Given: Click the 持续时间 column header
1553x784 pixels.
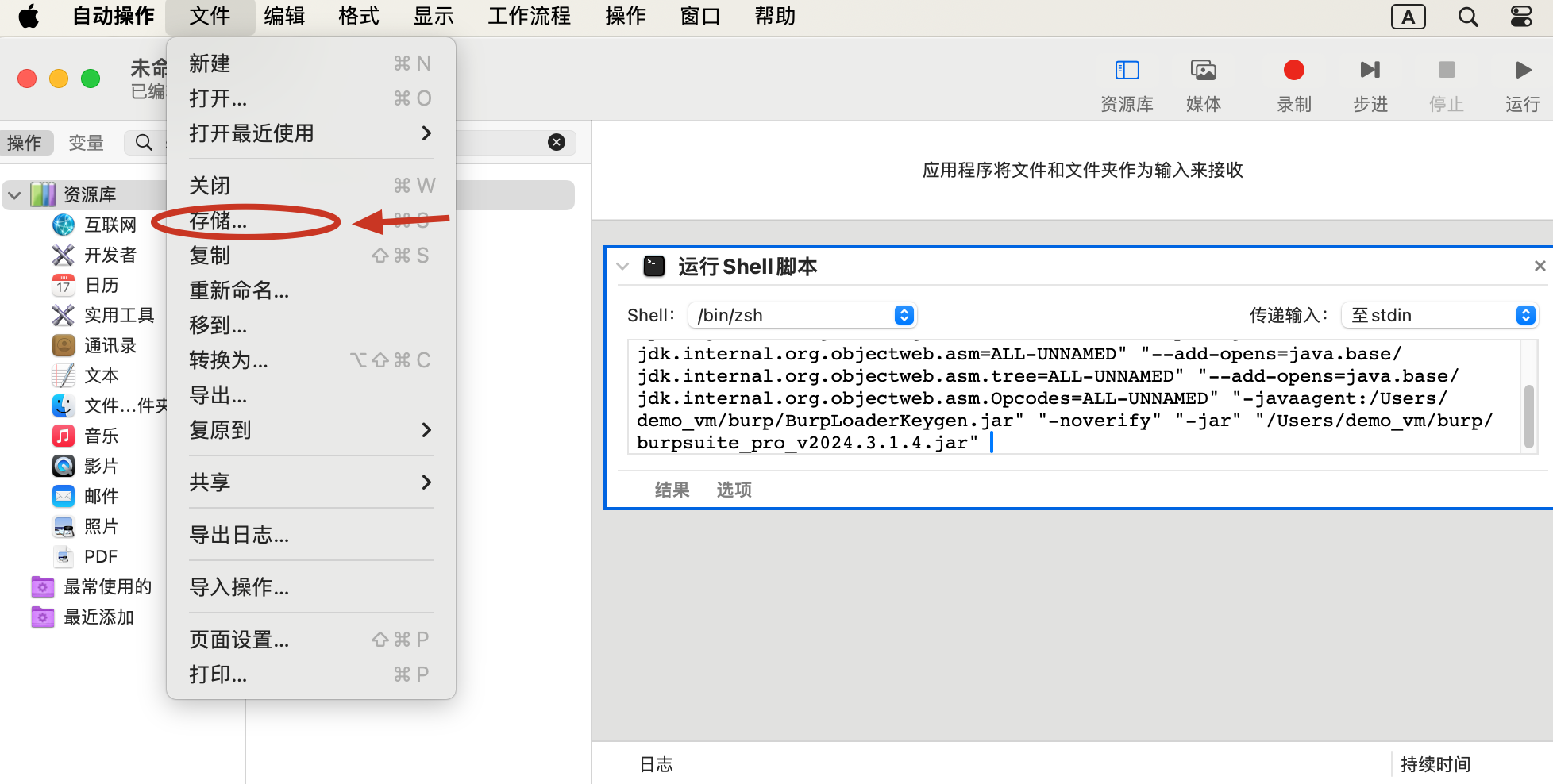Looking at the screenshot, I should click(x=1435, y=764).
